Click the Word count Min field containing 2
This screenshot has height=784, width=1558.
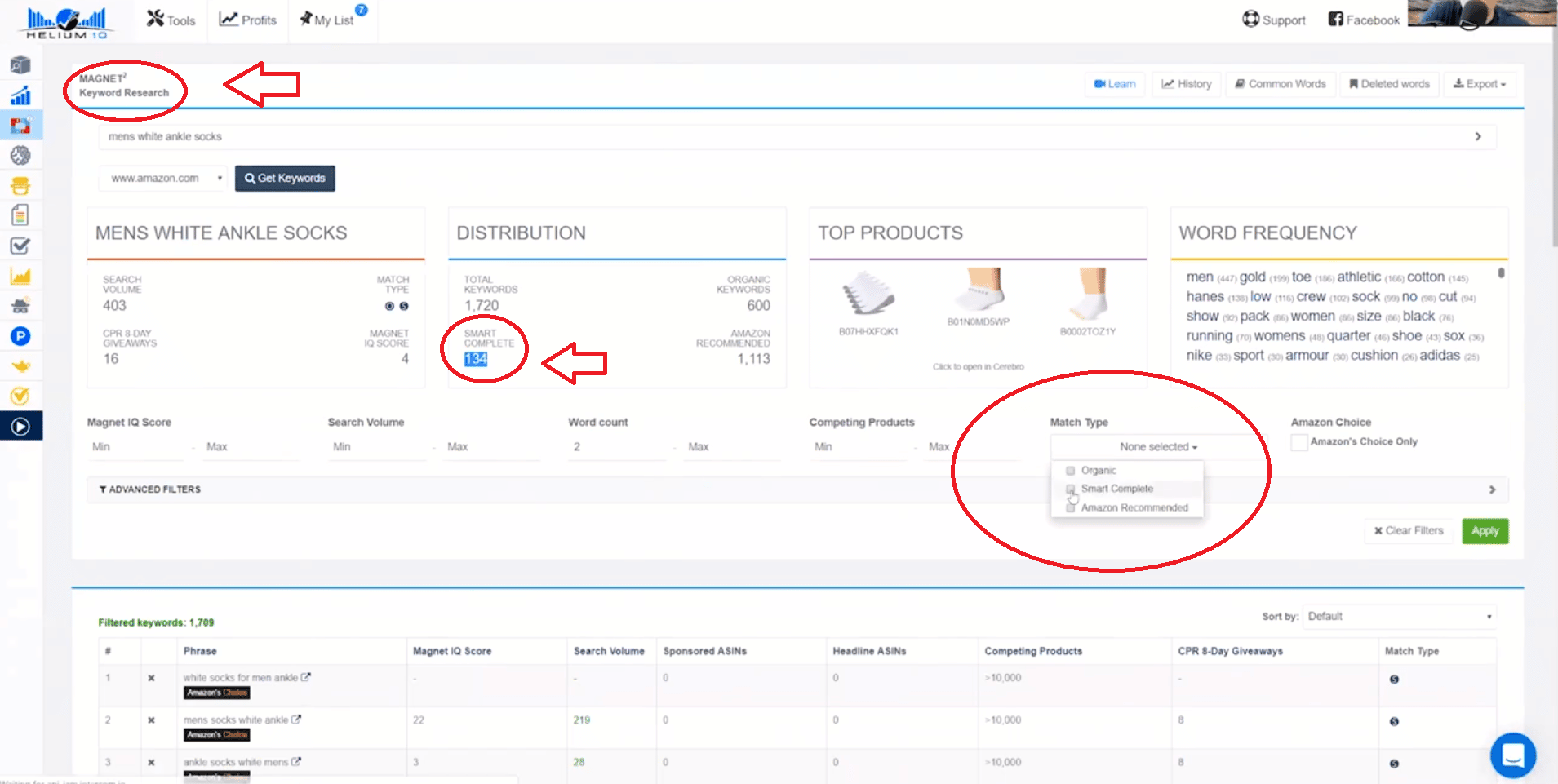click(618, 447)
